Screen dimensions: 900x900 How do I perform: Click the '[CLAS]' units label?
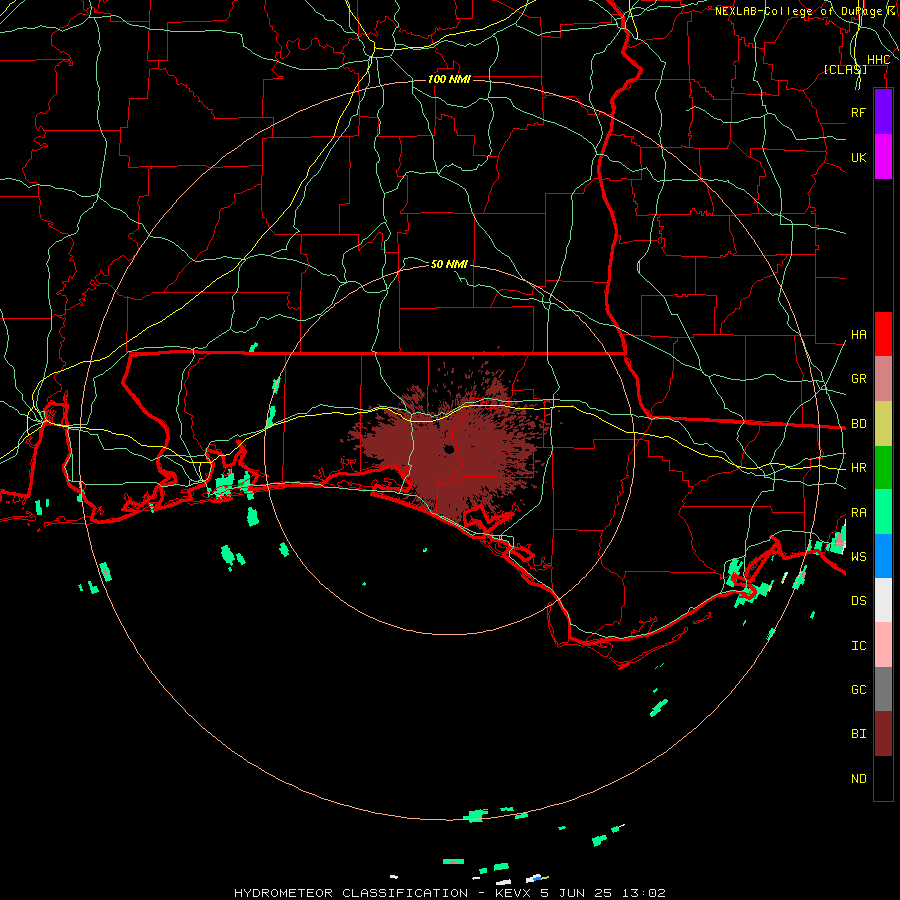pyautogui.click(x=845, y=69)
